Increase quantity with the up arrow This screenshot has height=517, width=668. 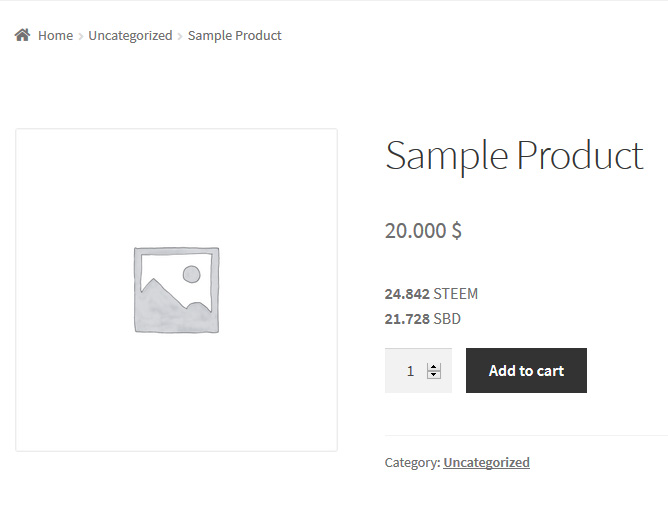(x=434, y=367)
